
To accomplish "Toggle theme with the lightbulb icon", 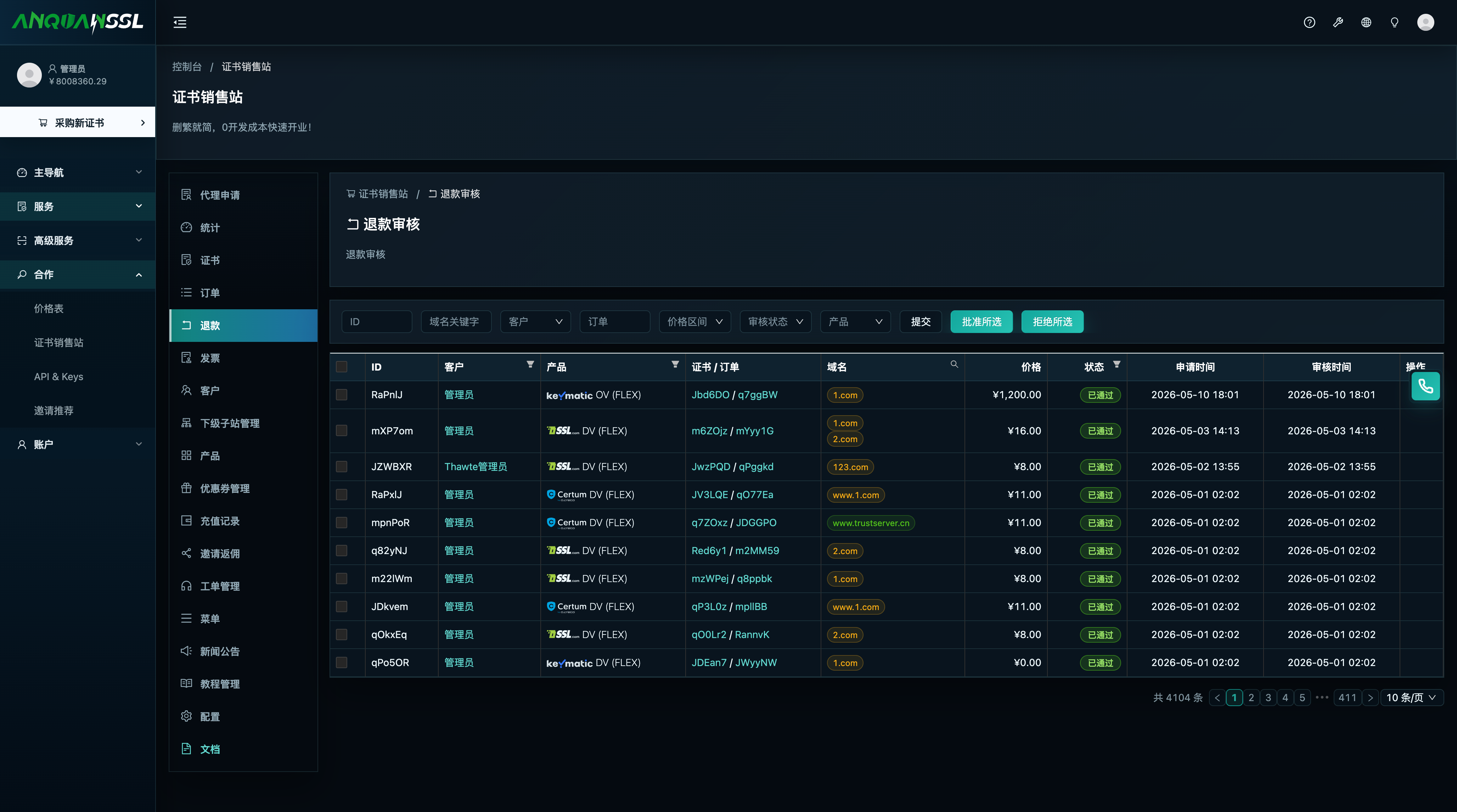I will [x=1394, y=23].
